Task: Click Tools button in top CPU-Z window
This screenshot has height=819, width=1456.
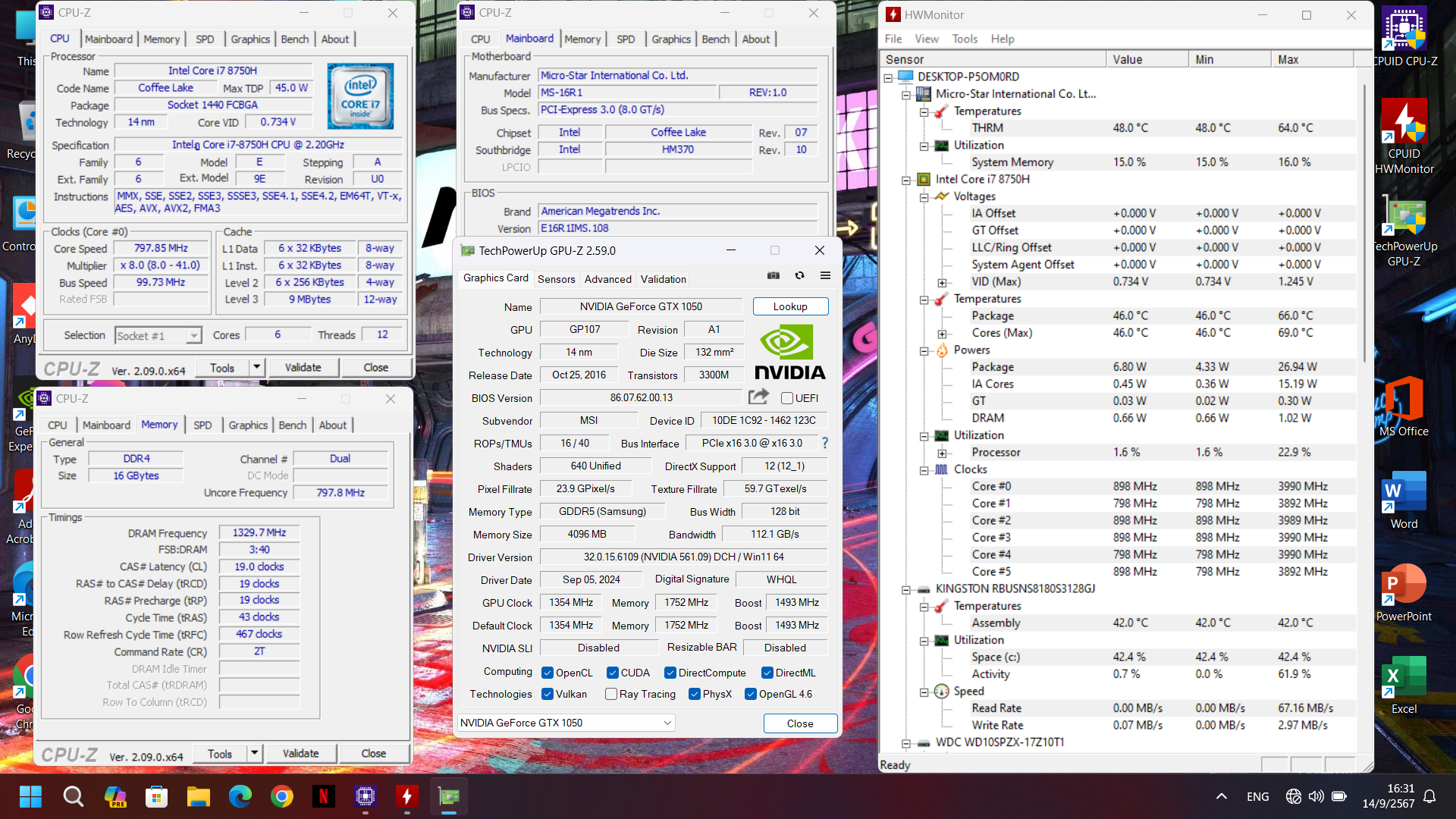Action: click(x=222, y=367)
